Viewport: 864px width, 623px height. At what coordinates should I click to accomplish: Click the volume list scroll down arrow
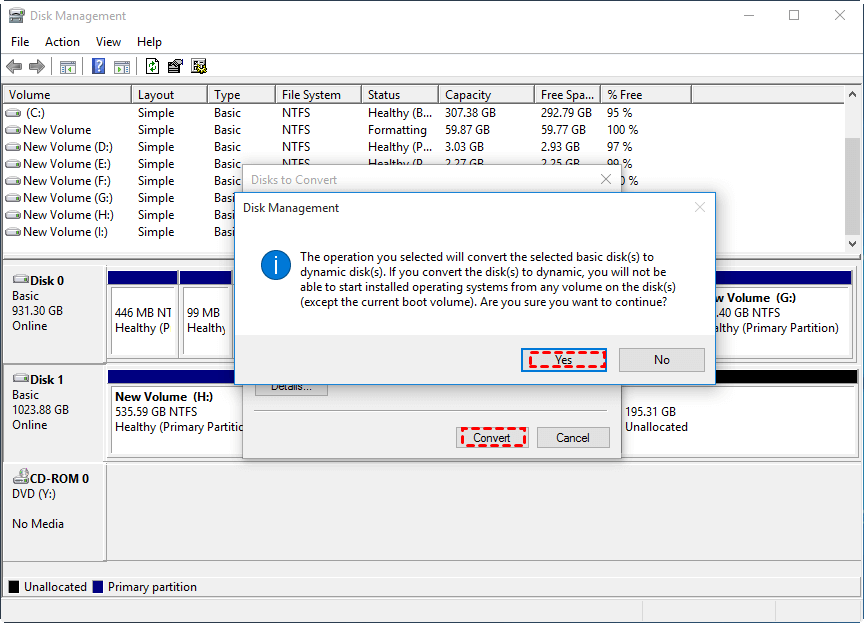(852, 243)
